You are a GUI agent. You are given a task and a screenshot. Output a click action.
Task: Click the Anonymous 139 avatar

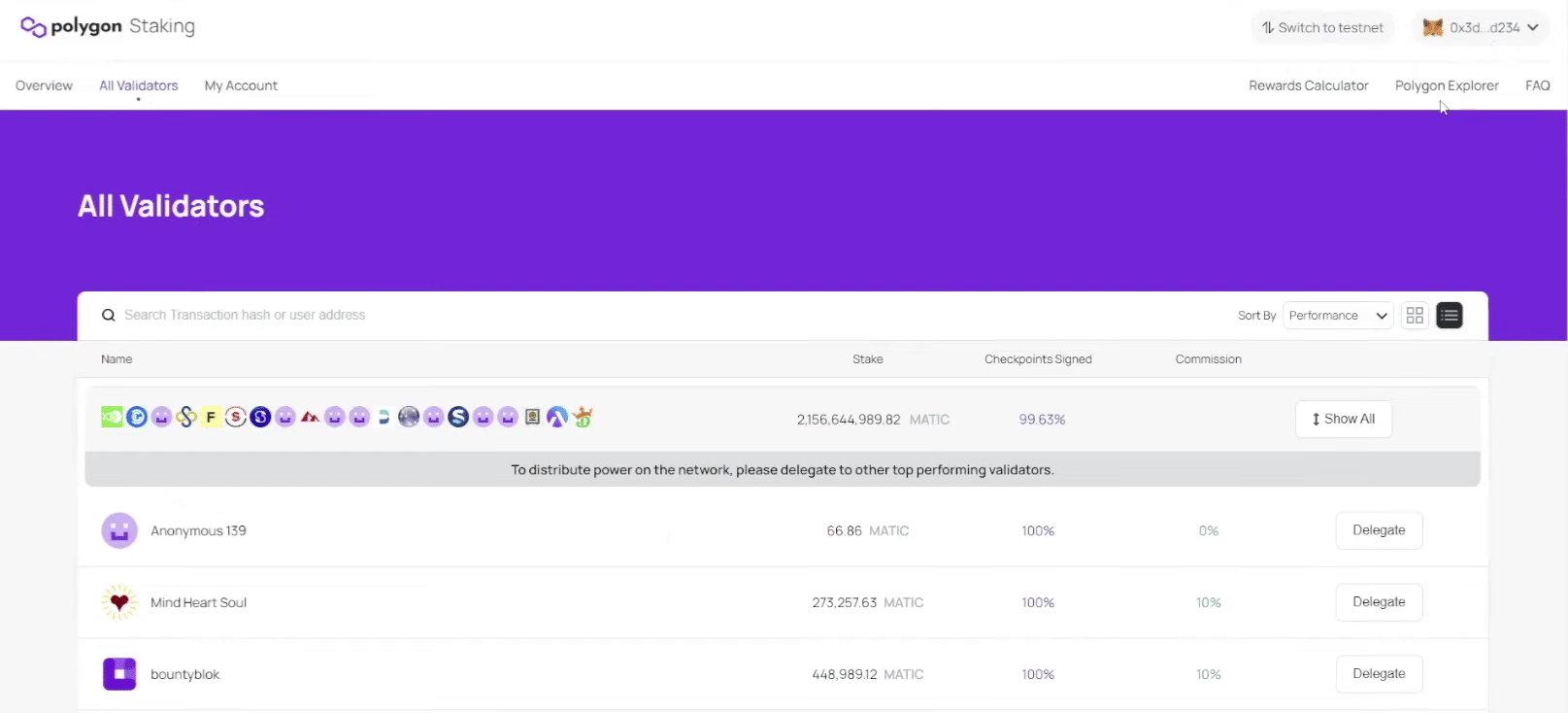point(119,530)
